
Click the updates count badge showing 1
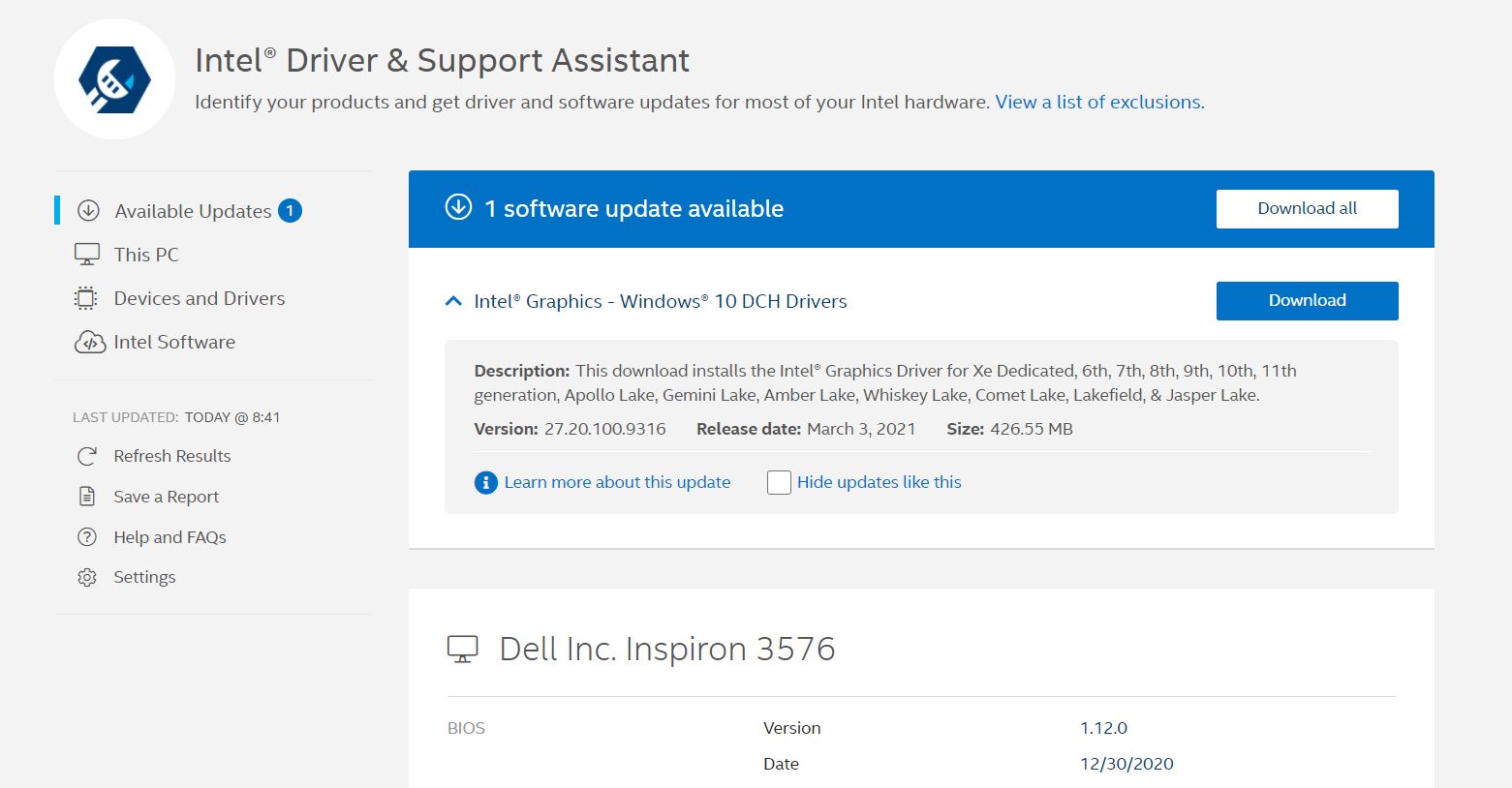coord(290,210)
